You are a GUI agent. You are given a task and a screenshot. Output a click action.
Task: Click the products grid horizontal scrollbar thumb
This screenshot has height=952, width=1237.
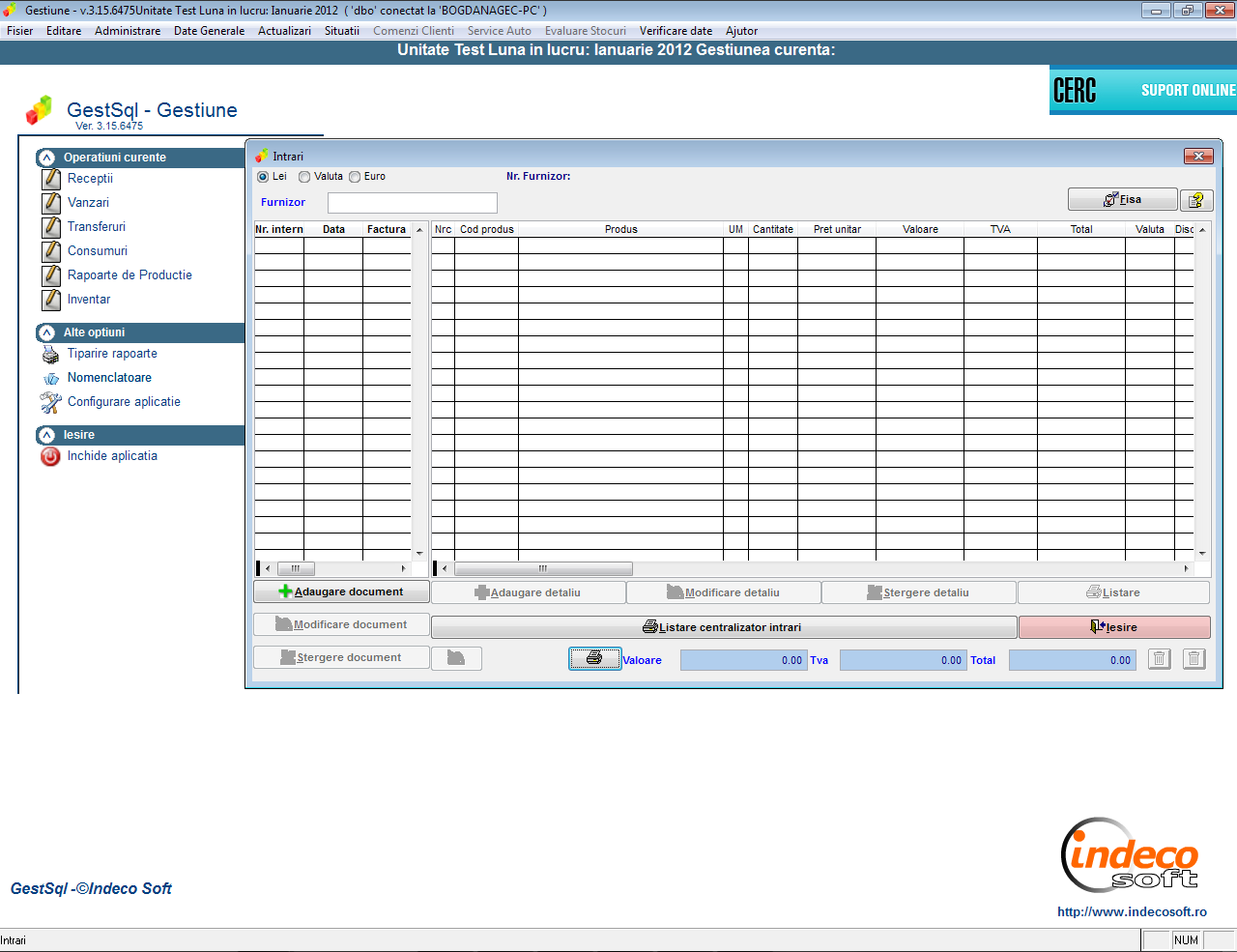click(543, 569)
